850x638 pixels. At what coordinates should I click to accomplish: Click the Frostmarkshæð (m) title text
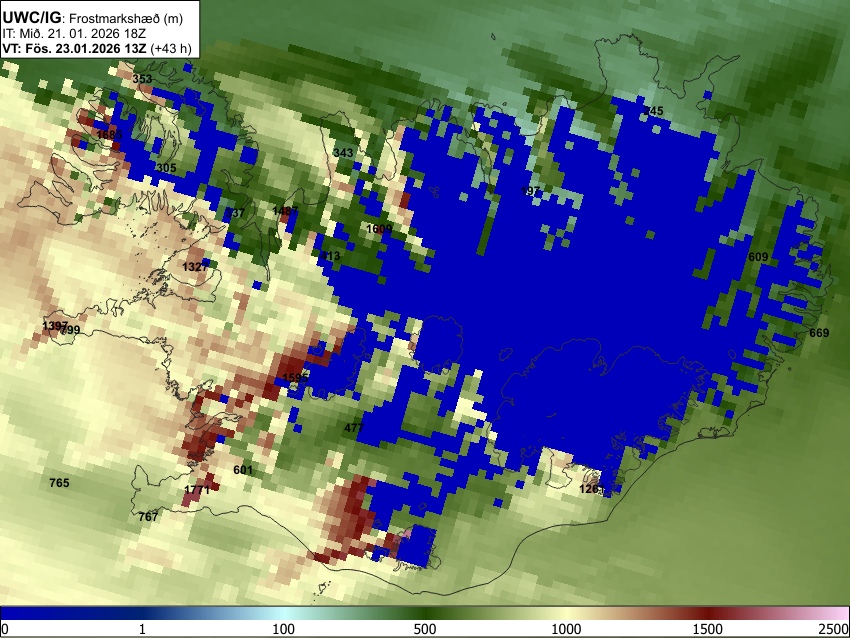tap(126, 18)
